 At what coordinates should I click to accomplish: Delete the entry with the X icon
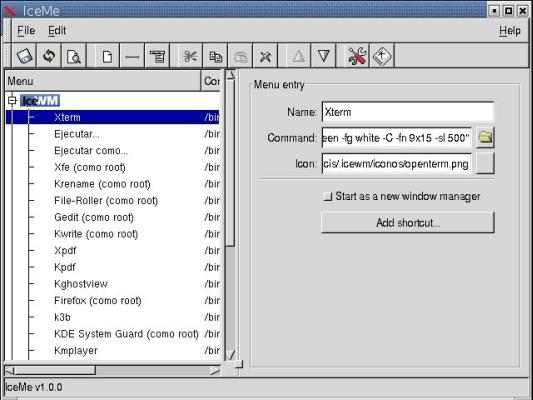pos(265,56)
